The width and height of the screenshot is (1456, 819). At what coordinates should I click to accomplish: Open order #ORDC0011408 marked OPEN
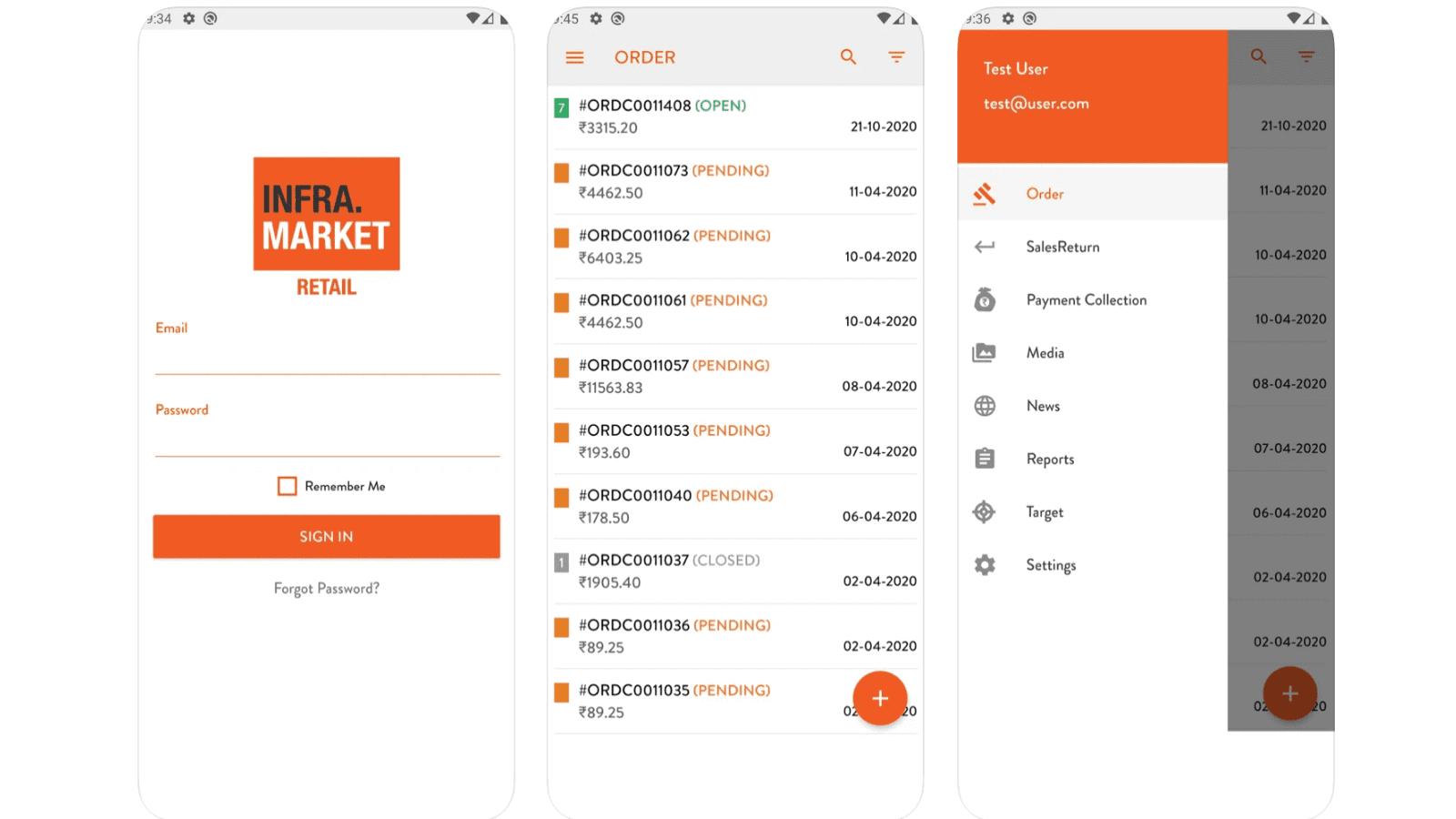pyautogui.click(x=735, y=116)
